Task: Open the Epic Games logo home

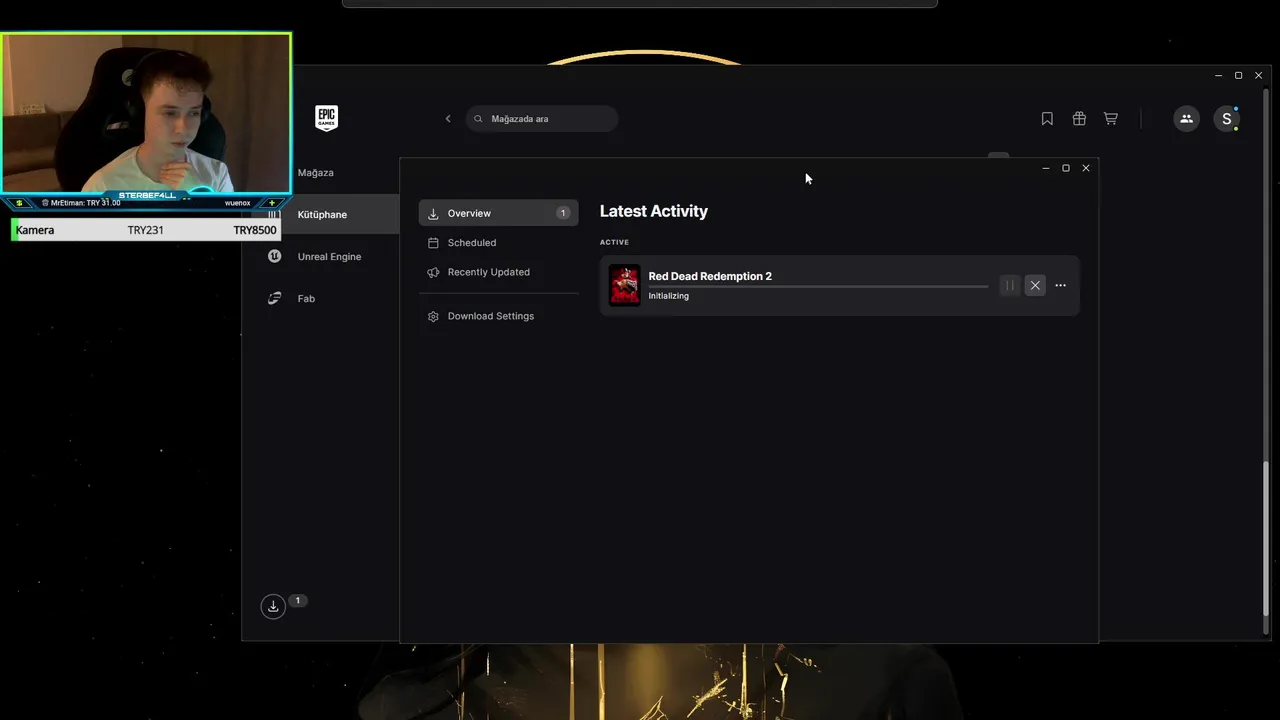Action: (326, 118)
